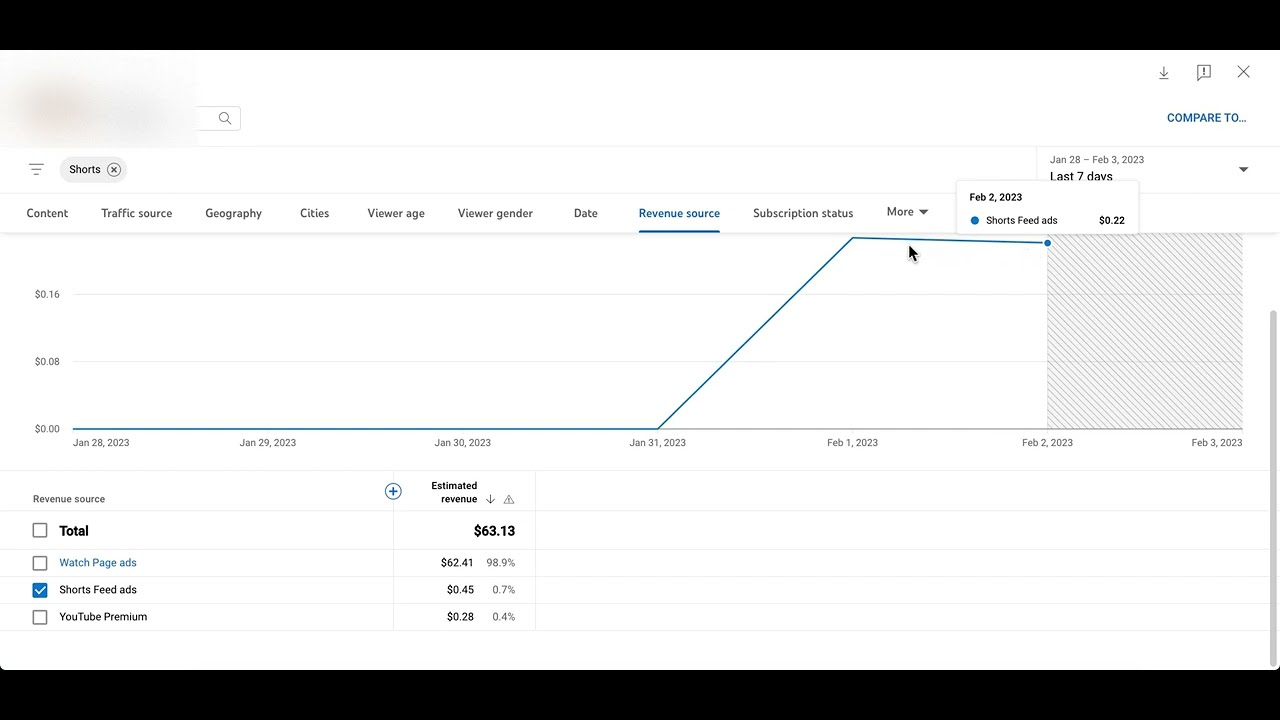The image size is (1280, 720).
Task: Open the send feedback icon
Action: 1204,73
